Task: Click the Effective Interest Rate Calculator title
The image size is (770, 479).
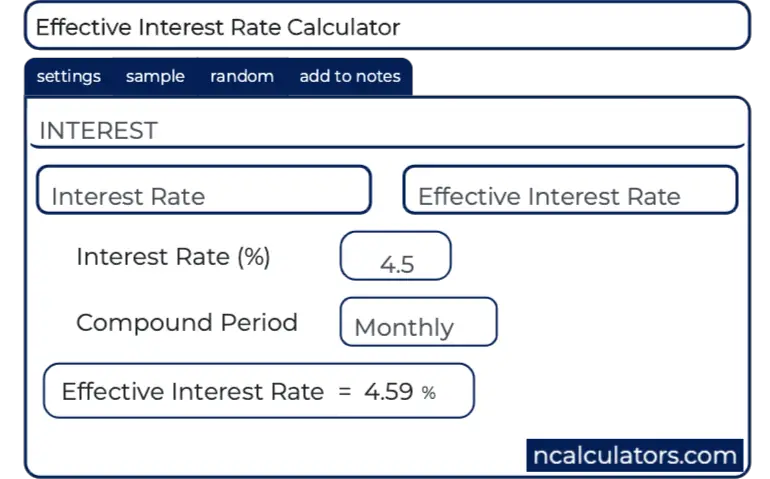Action: click(x=218, y=27)
